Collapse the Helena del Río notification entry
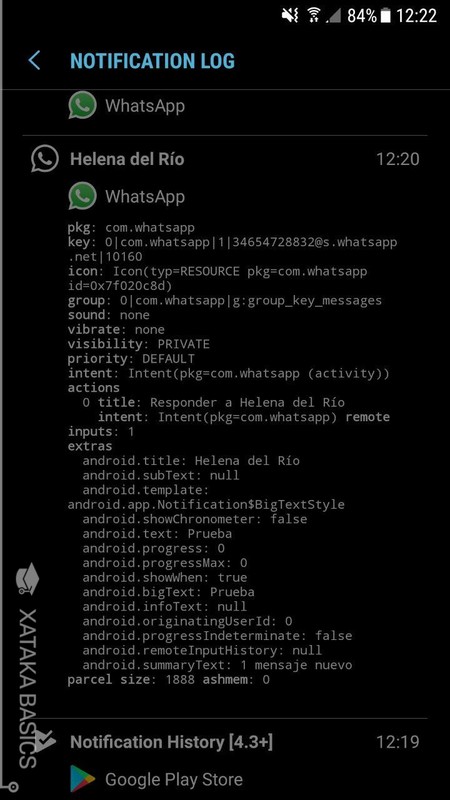This screenshot has width=450, height=800. coord(224,159)
